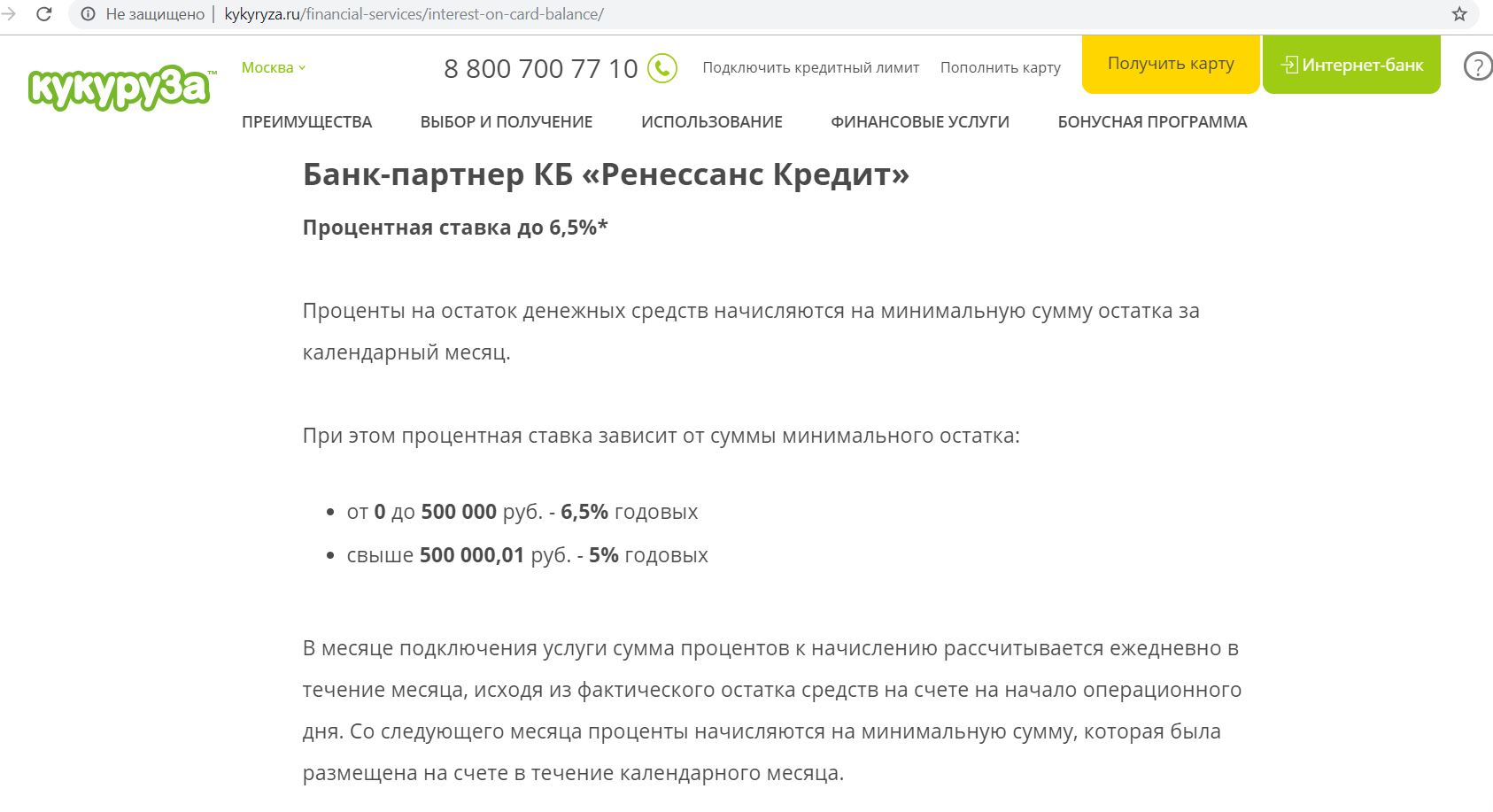Open БОНУСНАЯ ПРОГРАММА menu item
This screenshot has height=812, width=1493.
coord(1152,122)
